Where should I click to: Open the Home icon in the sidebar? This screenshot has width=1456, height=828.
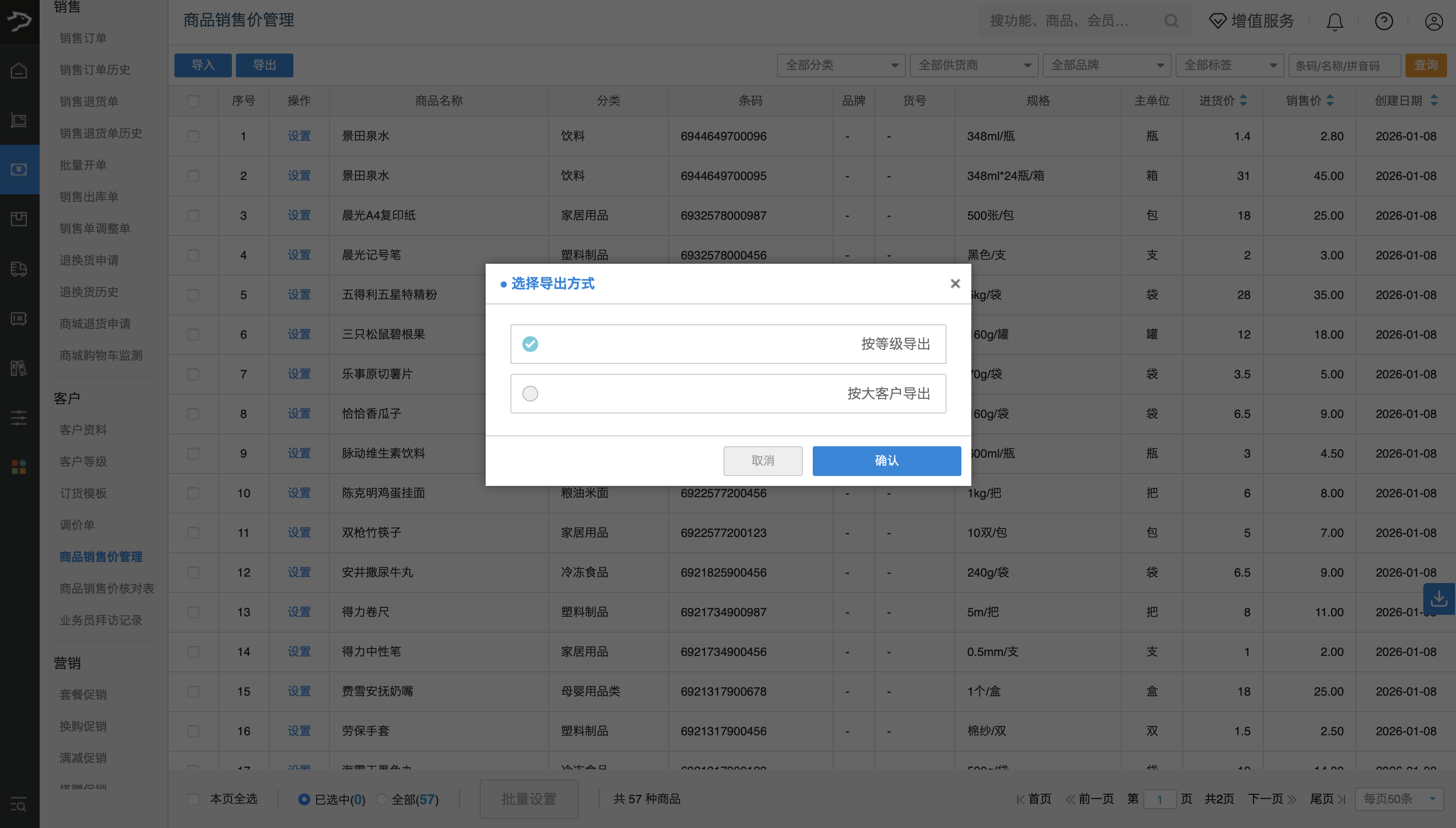coord(19,70)
